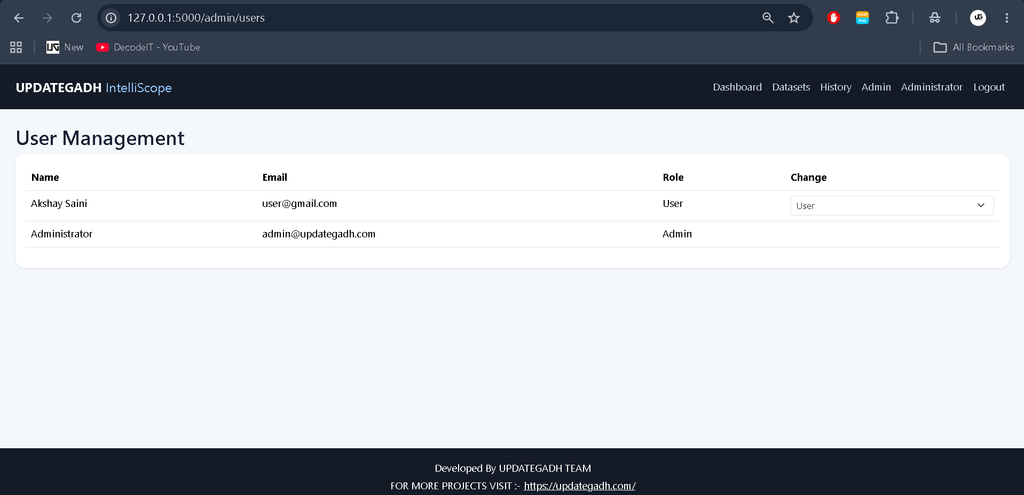Expand the role dropdown for Akshay Saini
The image size is (1024, 495).
tap(892, 206)
